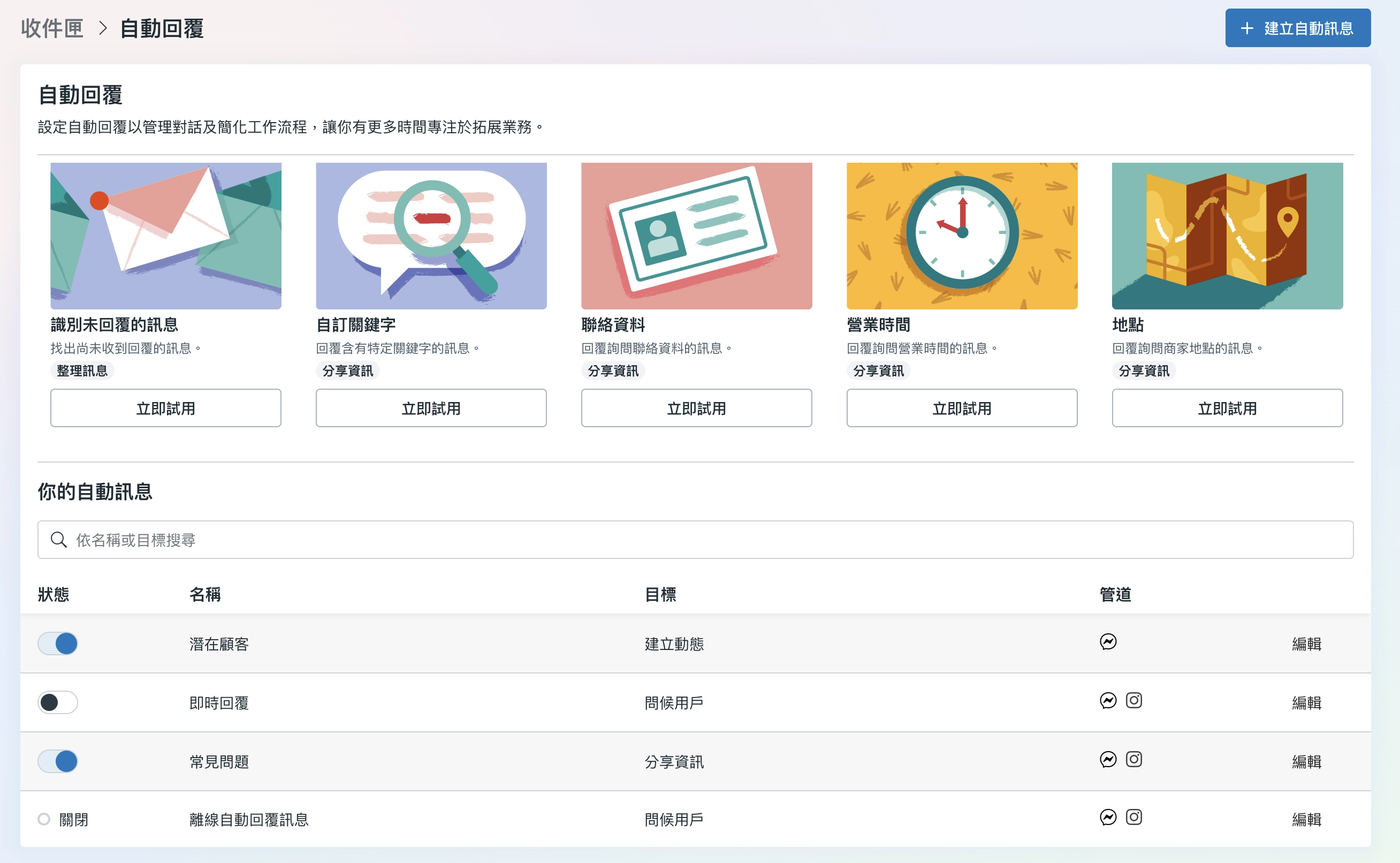This screenshot has height=863, width=1400.
Task: Click 分享資訊 goal in 常見問題 row
Action: coord(674,762)
